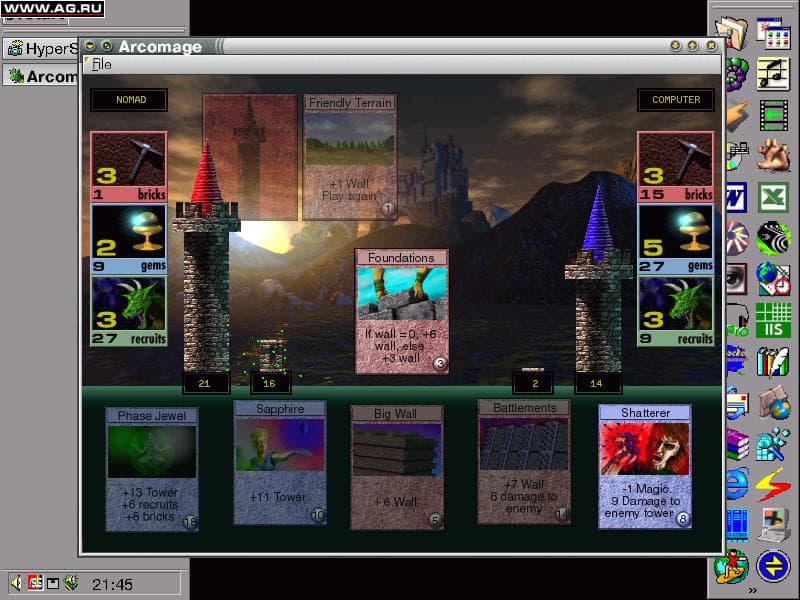The height and width of the screenshot is (600, 800).
Task: Open the computer monitor icon
Action: pos(773,526)
